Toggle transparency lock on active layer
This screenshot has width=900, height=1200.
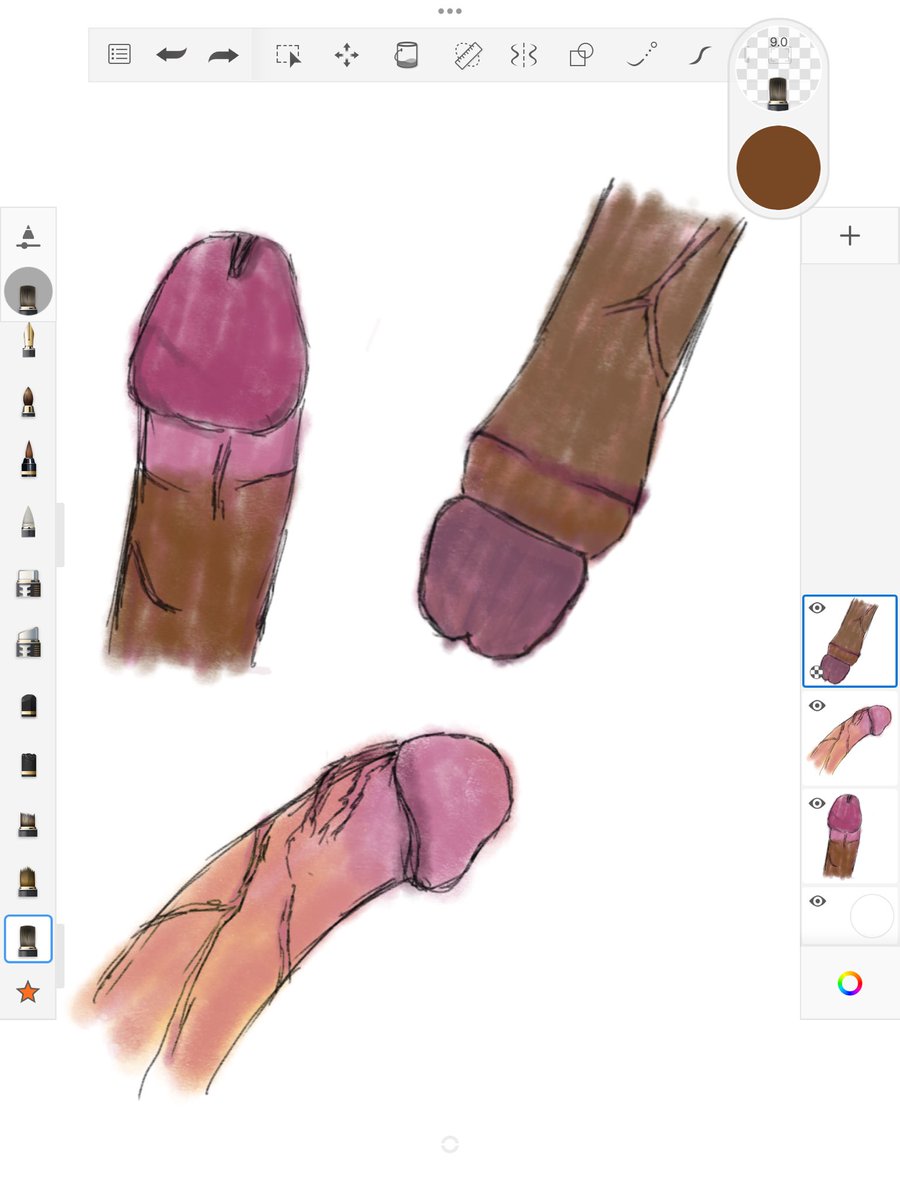[x=816, y=673]
